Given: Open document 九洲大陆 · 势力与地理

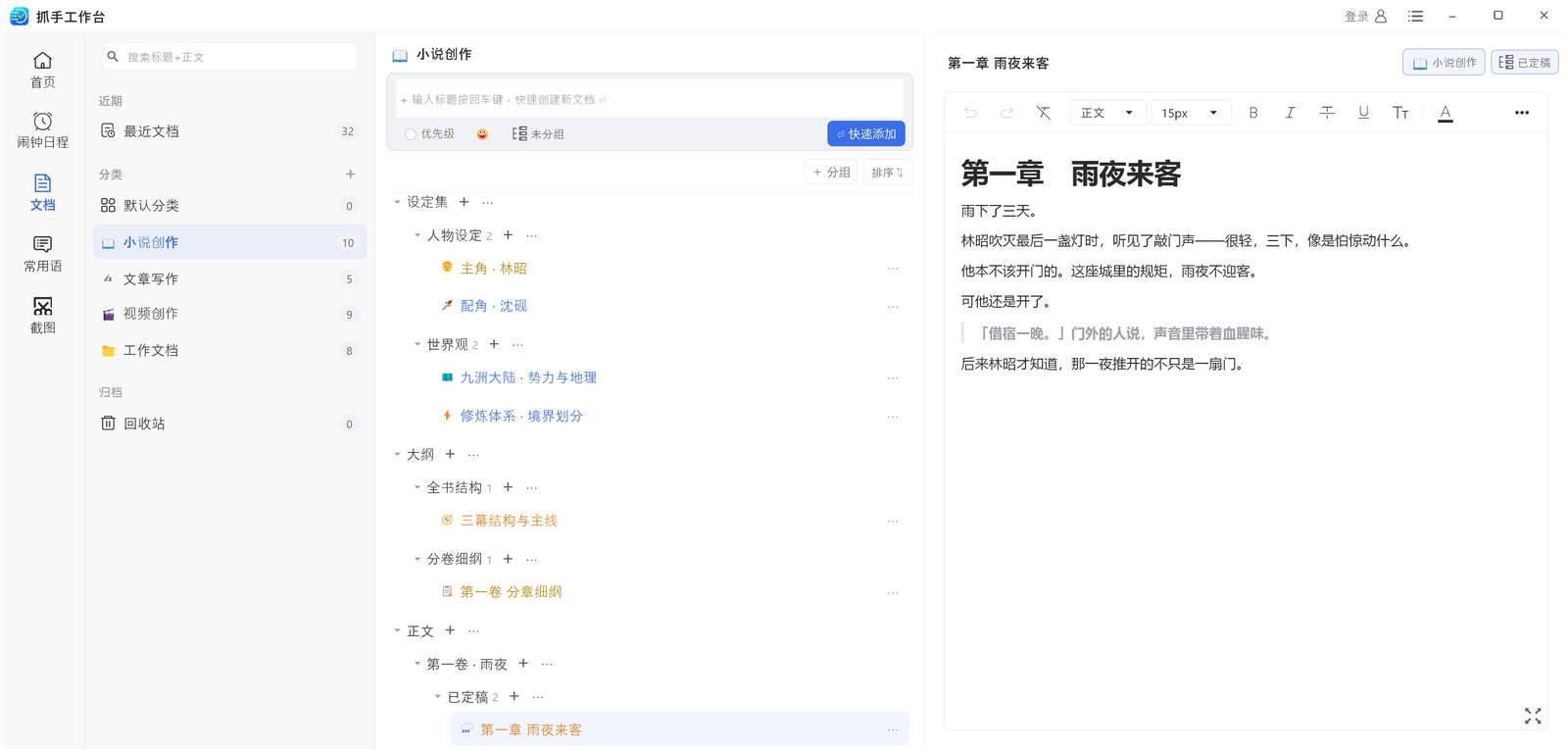Looking at the screenshot, I should (x=528, y=377).
